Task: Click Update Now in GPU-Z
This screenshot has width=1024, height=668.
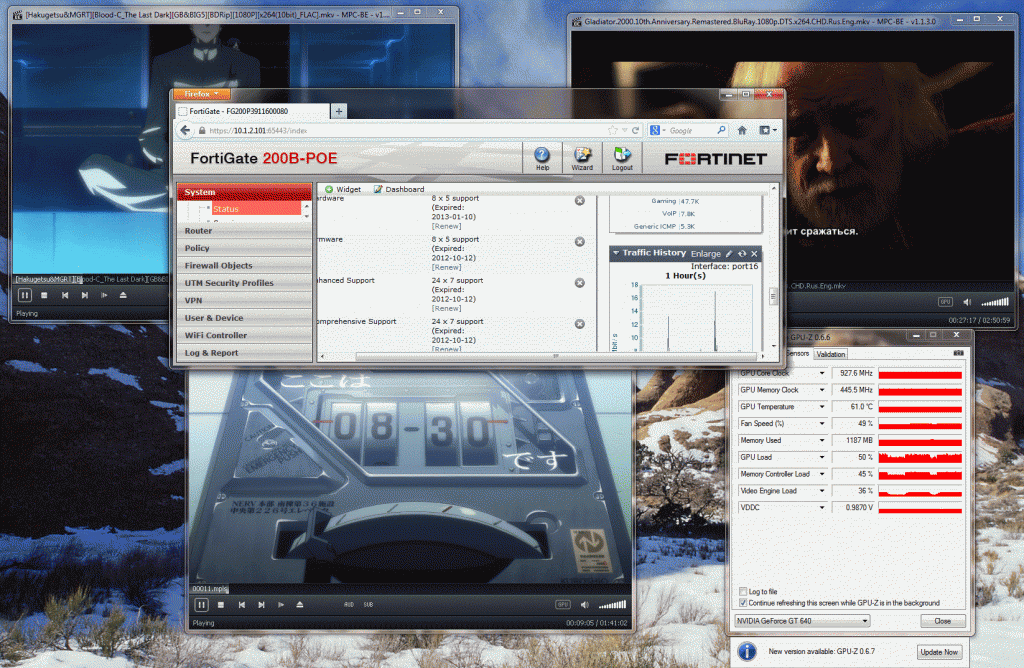Action: click(x=939, y=652)
